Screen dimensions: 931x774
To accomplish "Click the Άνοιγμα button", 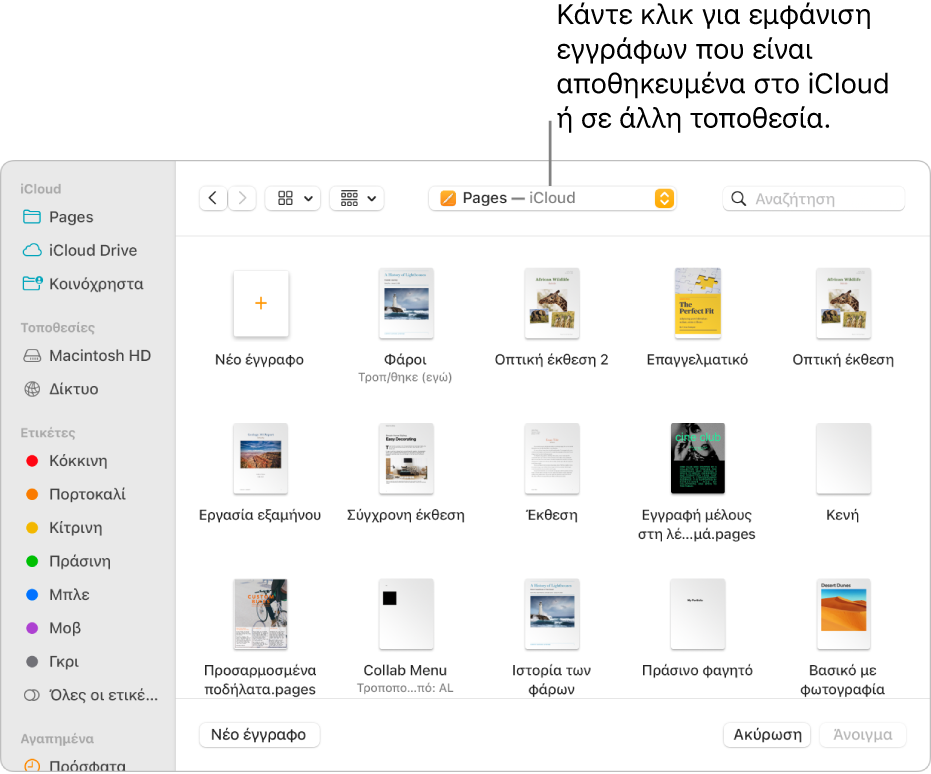I will [863, 735].
